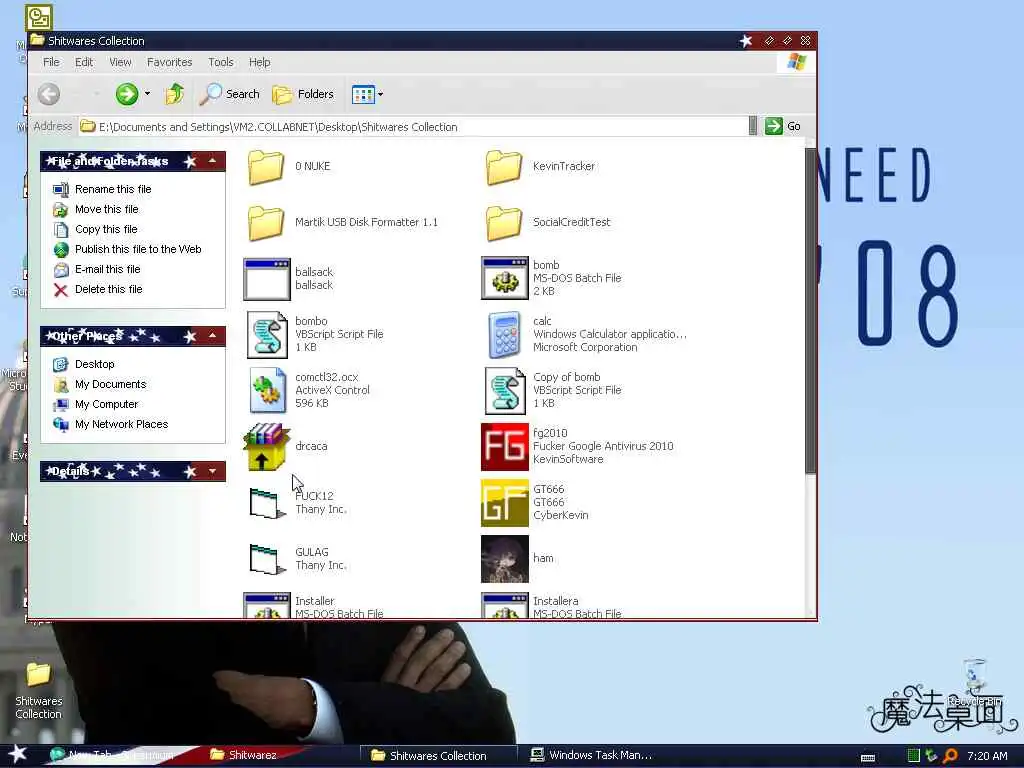Viewport: 1024px width, 768px height.
Task: Click Rename this file
Action: pyautogui.click(x=113, y=189)
